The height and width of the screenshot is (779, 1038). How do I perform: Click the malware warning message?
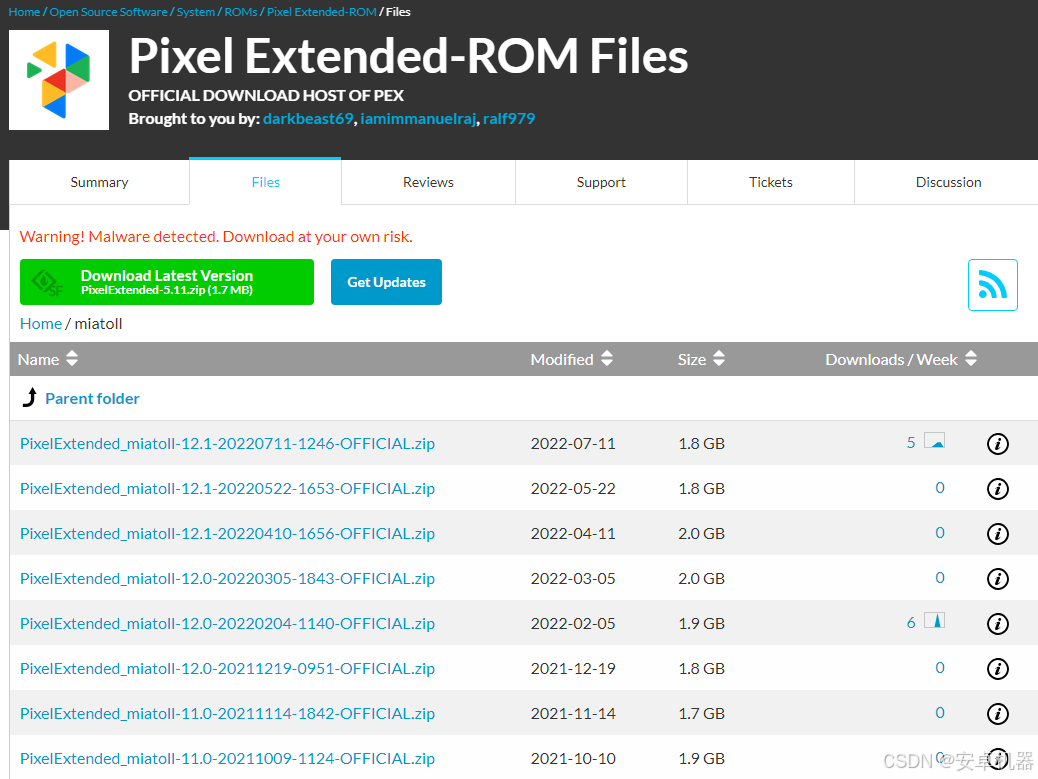click(x=216, y=237)
